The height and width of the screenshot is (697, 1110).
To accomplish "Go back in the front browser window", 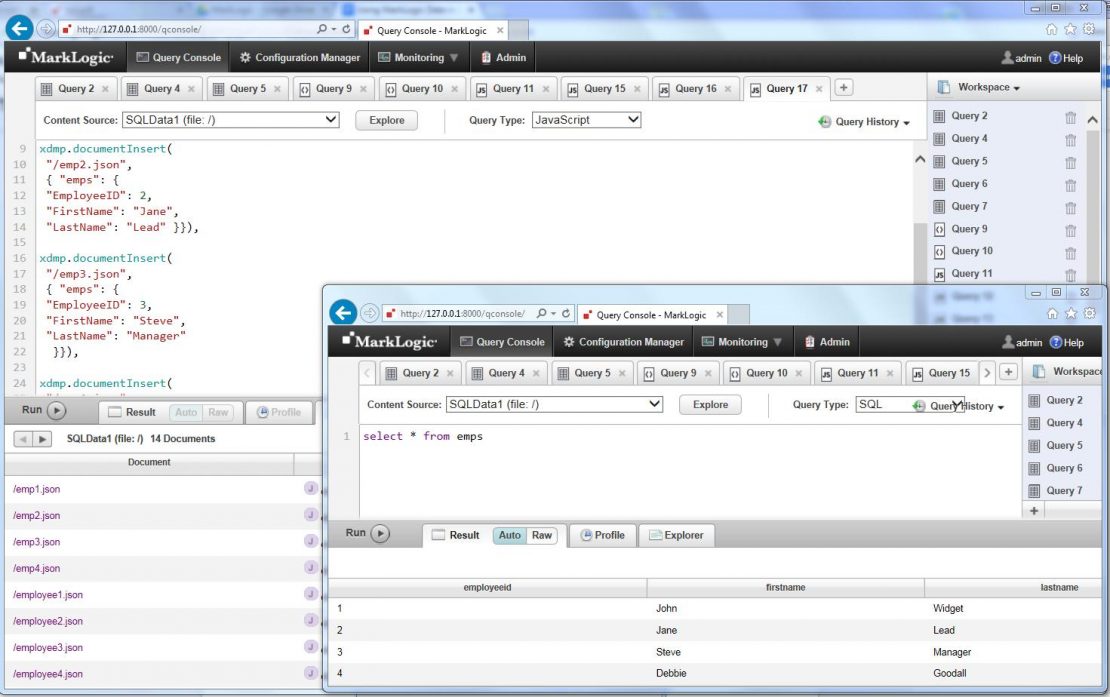I will (x=343, y=313).
